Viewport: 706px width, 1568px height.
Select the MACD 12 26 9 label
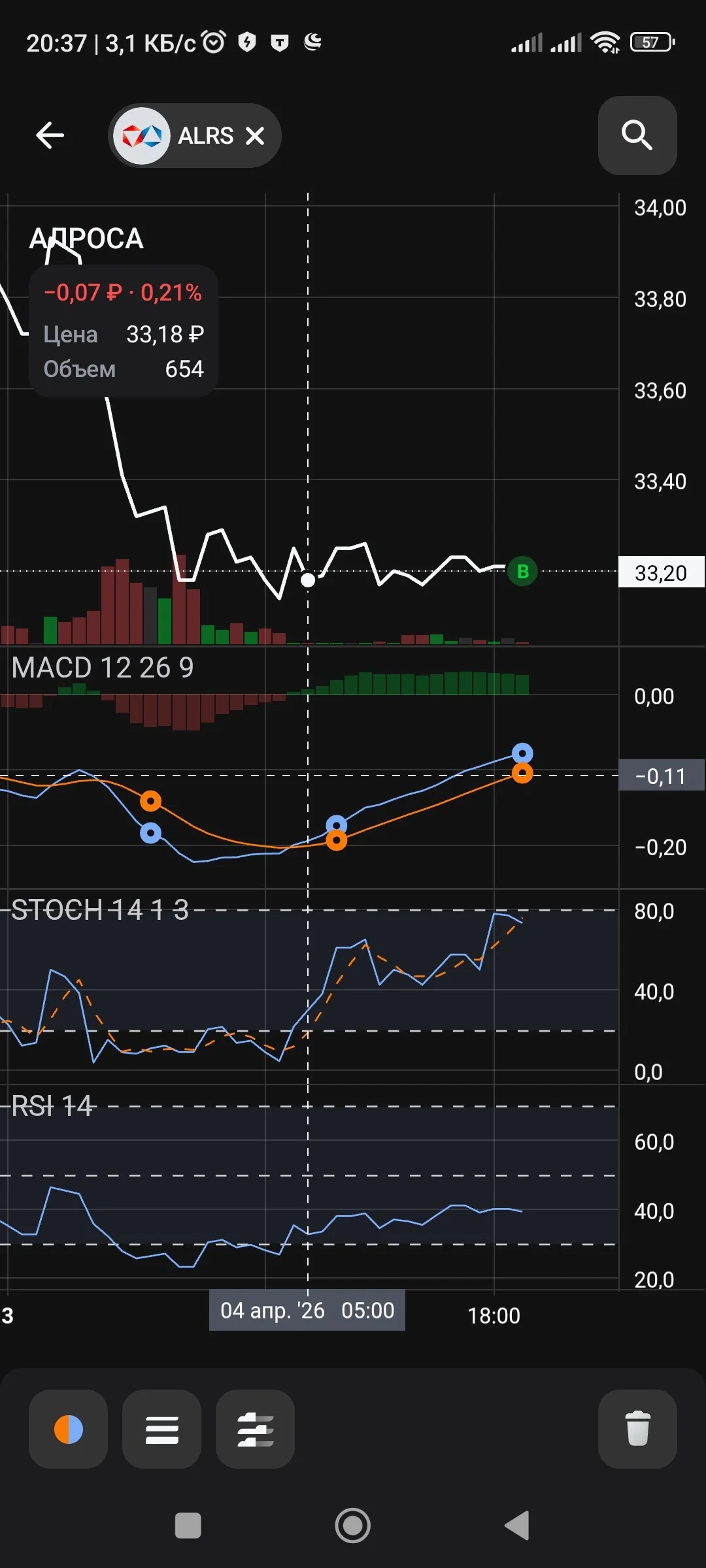tap(103, 668)
